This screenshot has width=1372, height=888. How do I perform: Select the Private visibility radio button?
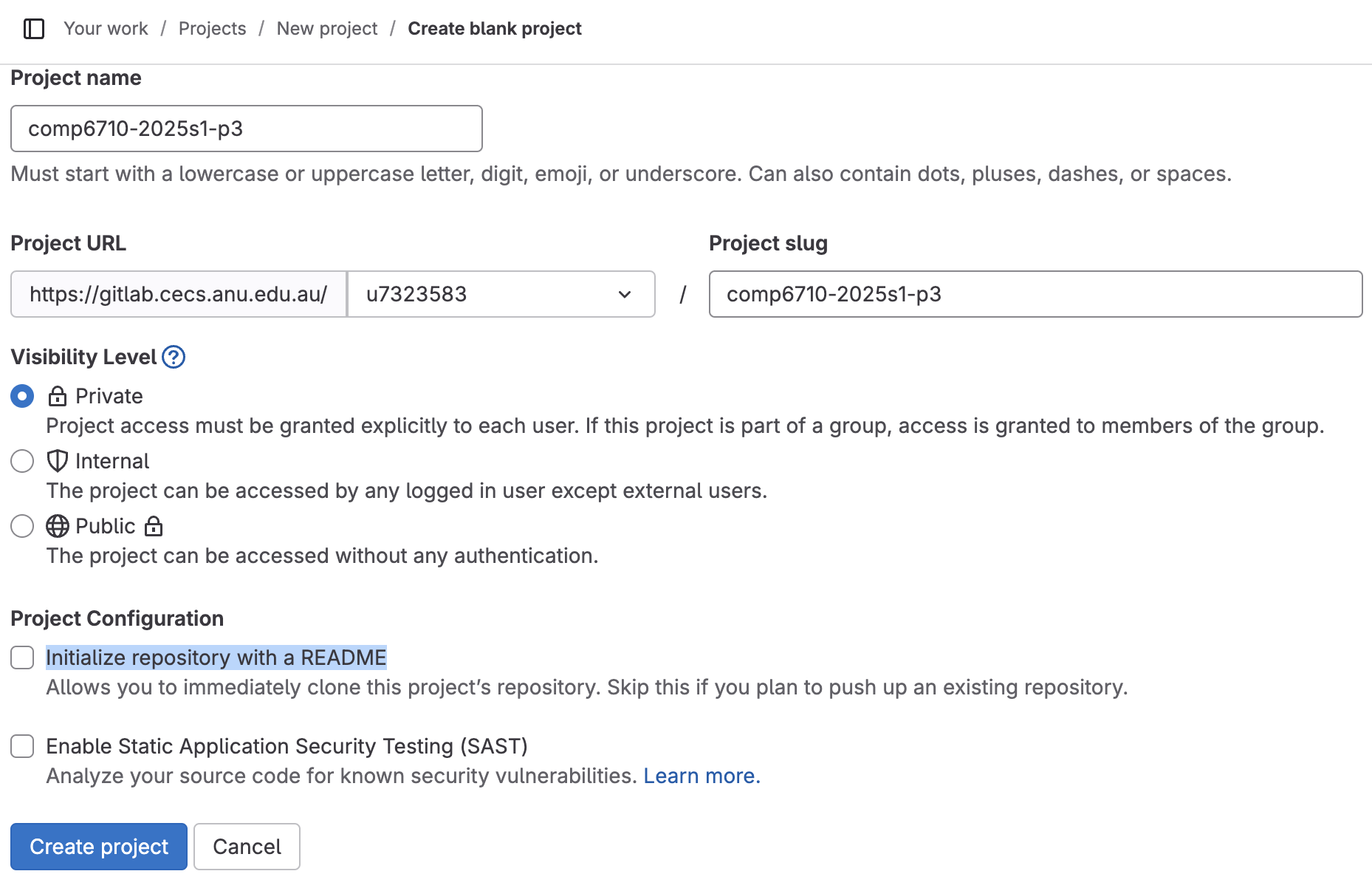point(22,396)
